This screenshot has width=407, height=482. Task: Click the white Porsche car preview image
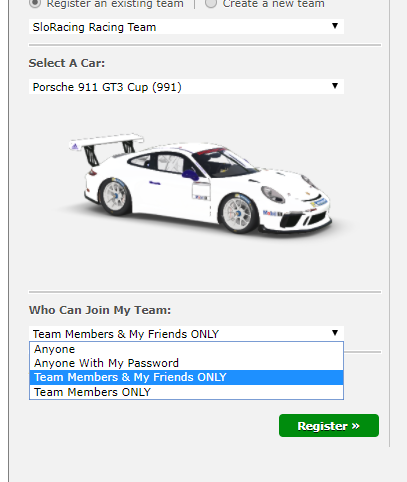click(200, 184)
